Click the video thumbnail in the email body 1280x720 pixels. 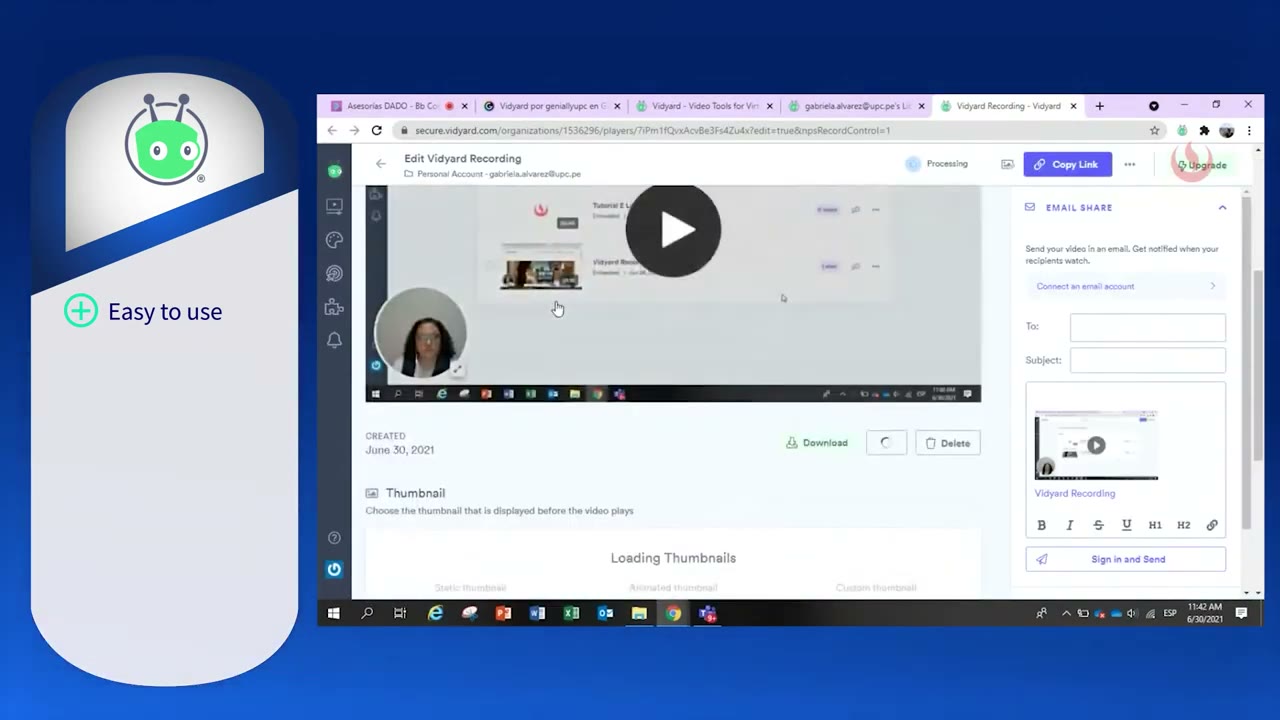point(1096,445)
